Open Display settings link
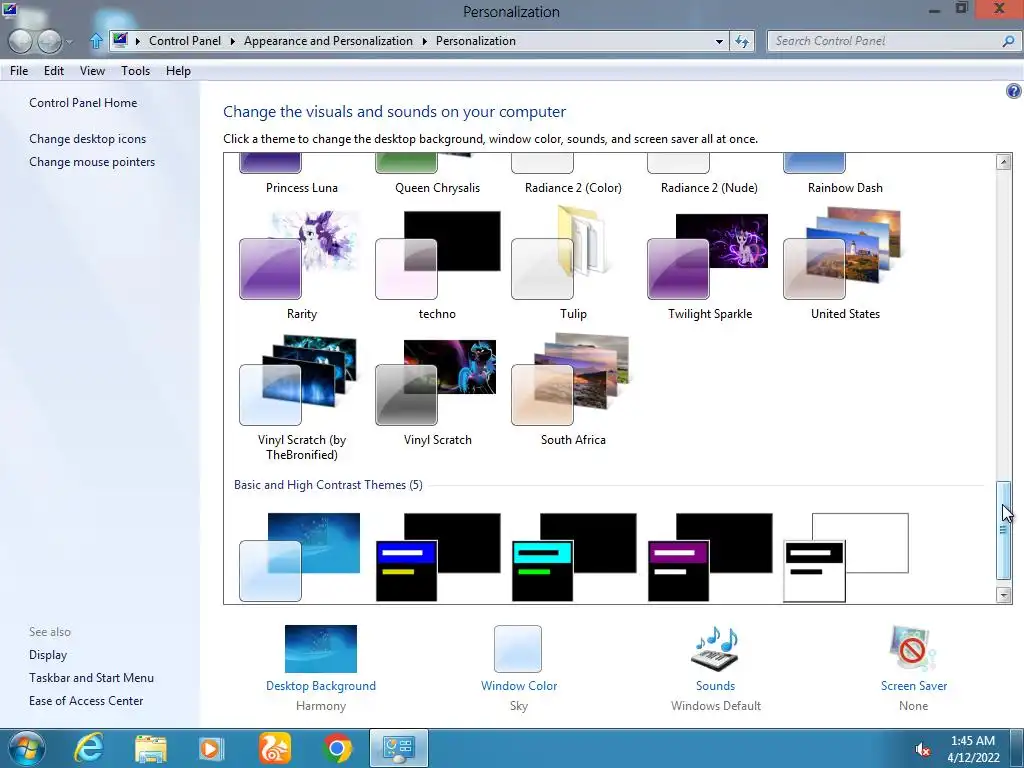Screen dimensions: 1024x768 click(x=48, y=654)
